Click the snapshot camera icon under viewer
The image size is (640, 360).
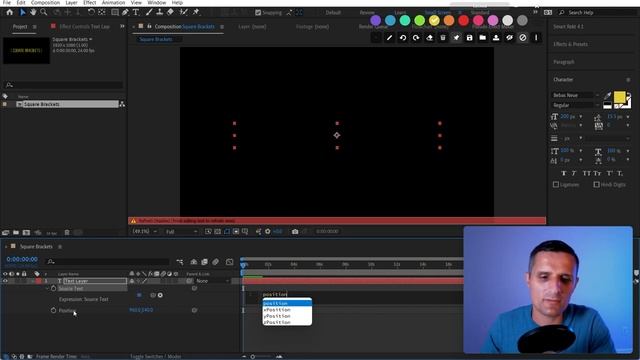[x=295, y=231]
